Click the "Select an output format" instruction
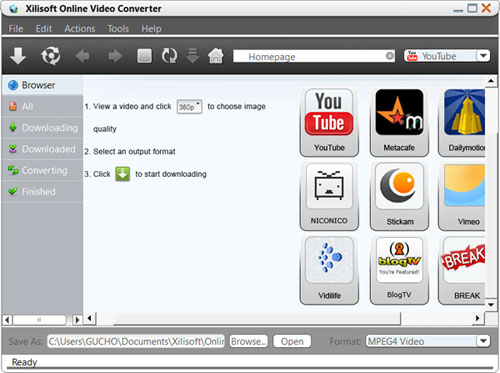The width and height of the screenshot is (500, 373). tap(134, 151)
